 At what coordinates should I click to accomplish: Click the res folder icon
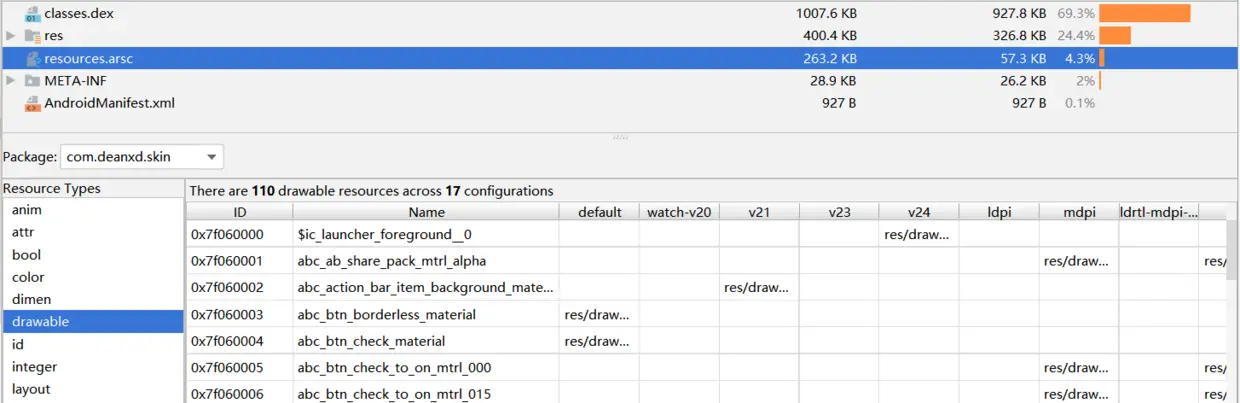click(32, 36)
